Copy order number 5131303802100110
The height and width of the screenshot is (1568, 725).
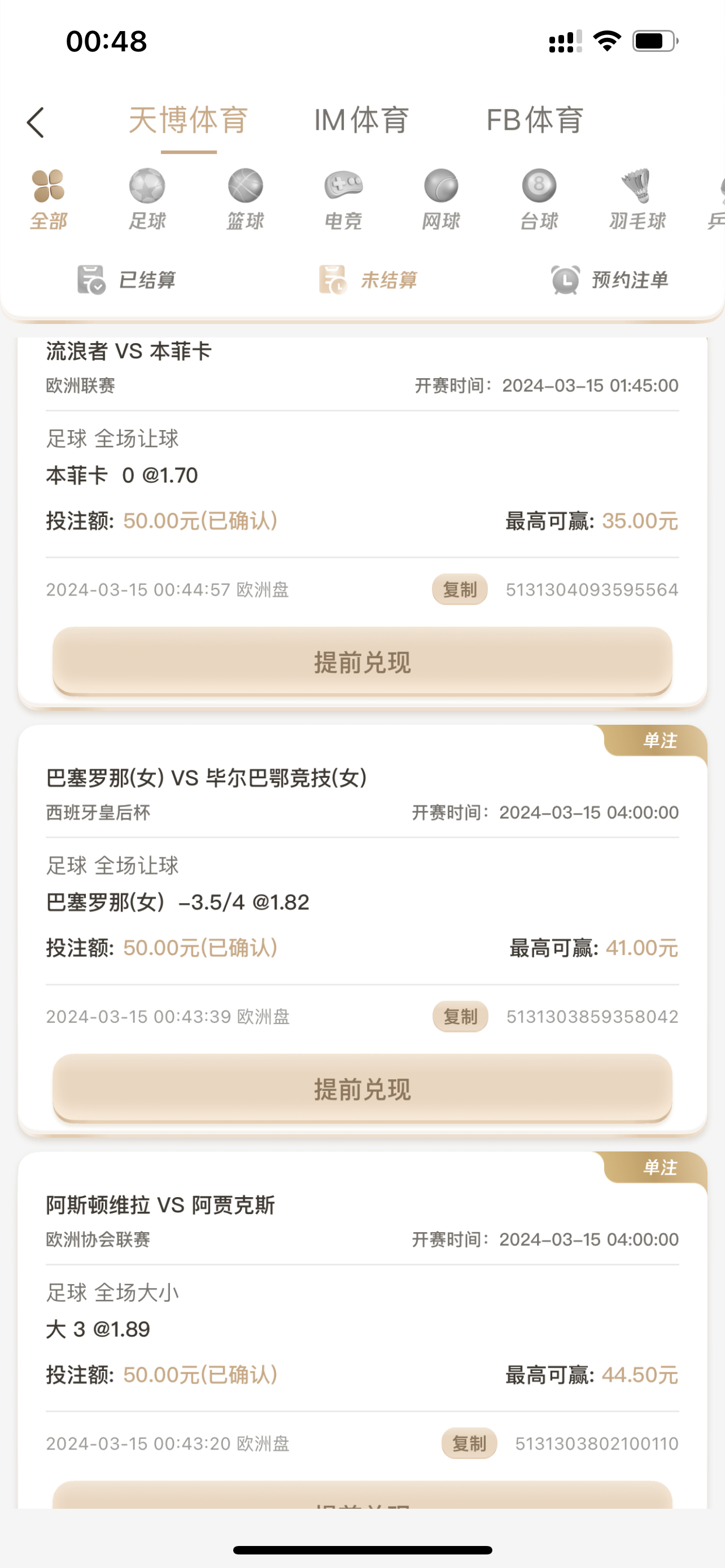click(469, 1443)
